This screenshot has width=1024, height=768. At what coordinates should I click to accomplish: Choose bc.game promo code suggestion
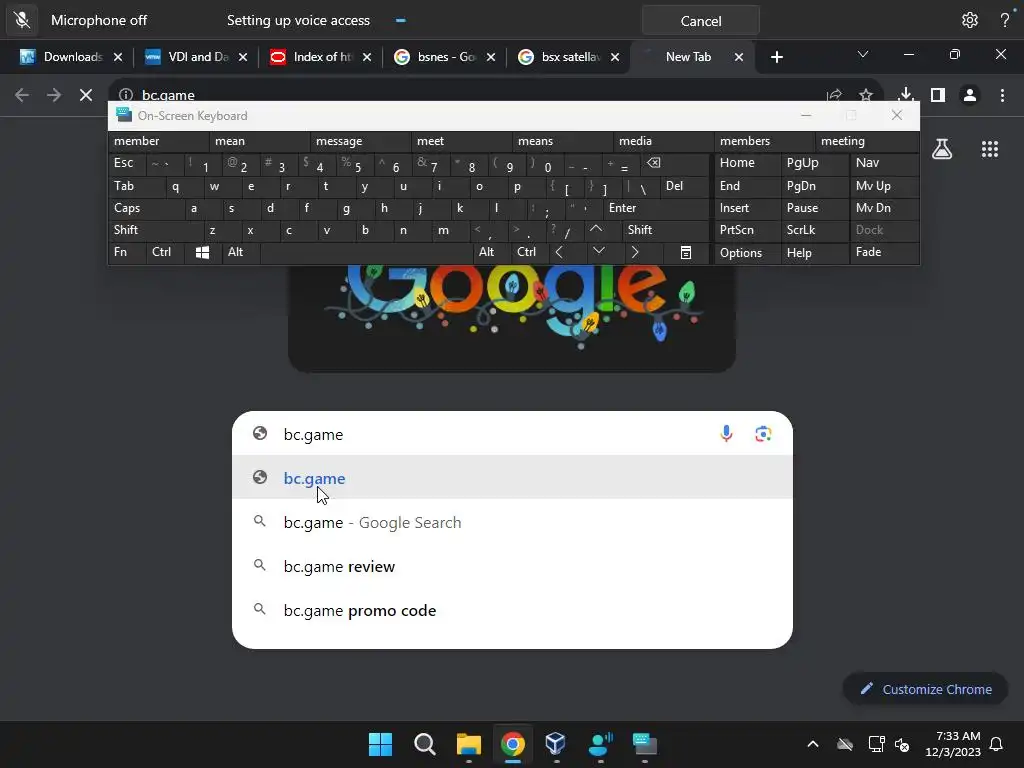pyautogui.click(x=513, y=611)
